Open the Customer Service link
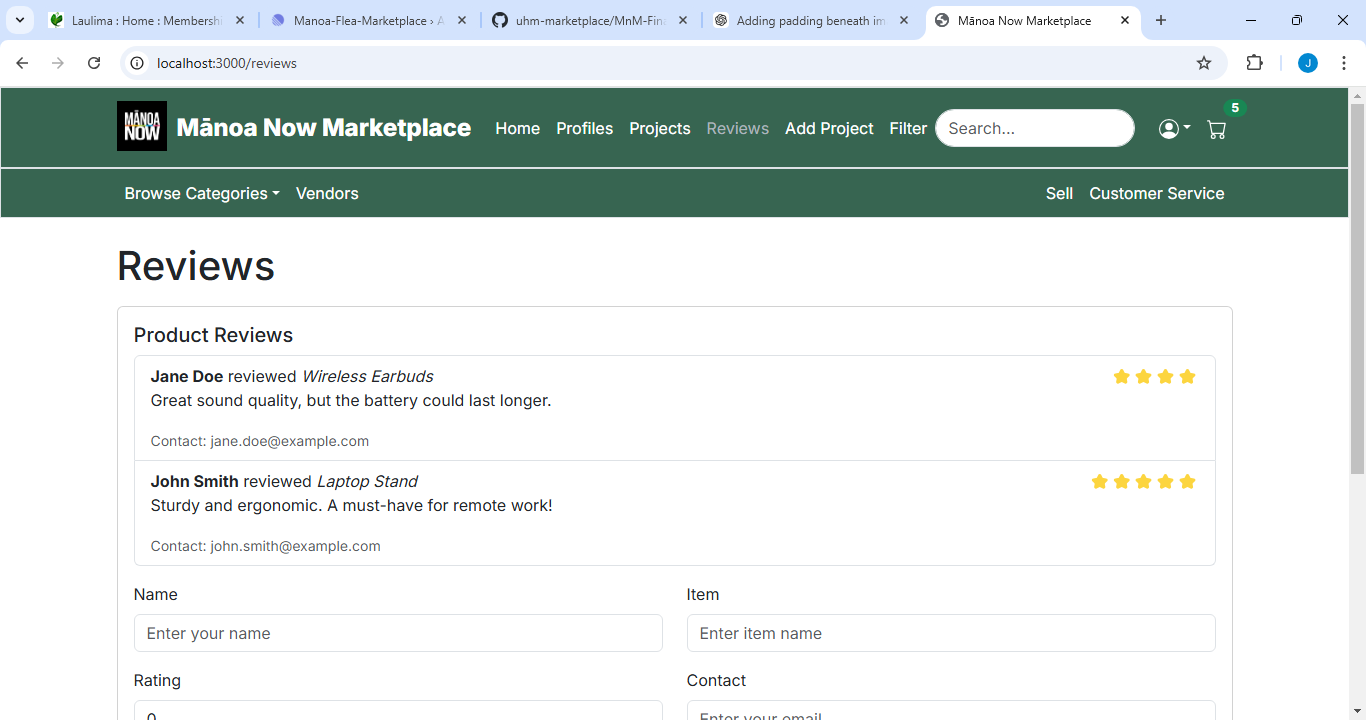Viewport: 1366px width, 720px height. click(1156, 193)
